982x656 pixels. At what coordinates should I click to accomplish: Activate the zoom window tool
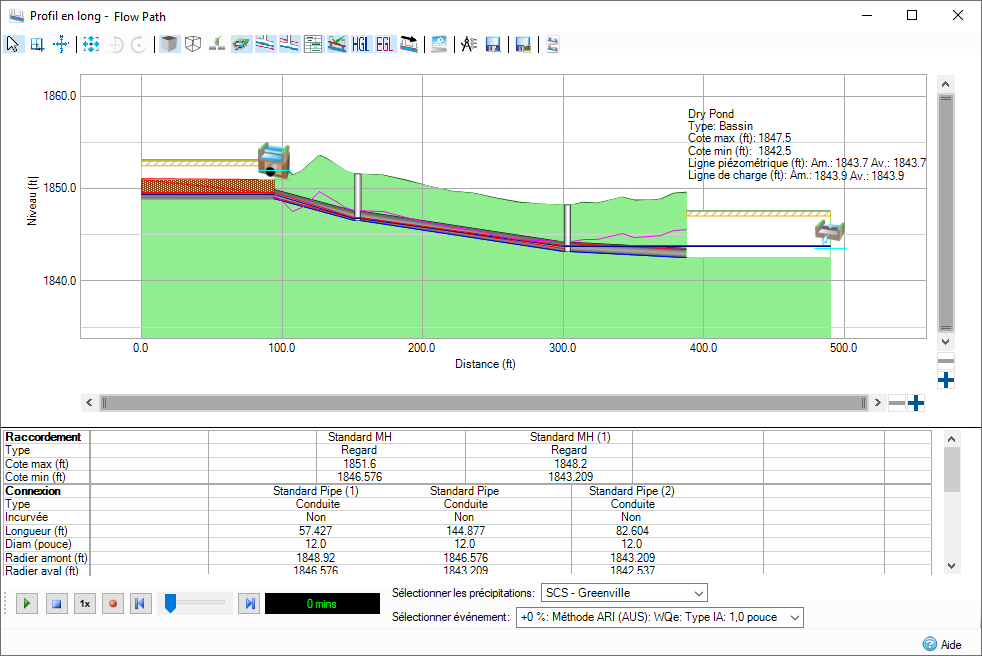[37, 44]
